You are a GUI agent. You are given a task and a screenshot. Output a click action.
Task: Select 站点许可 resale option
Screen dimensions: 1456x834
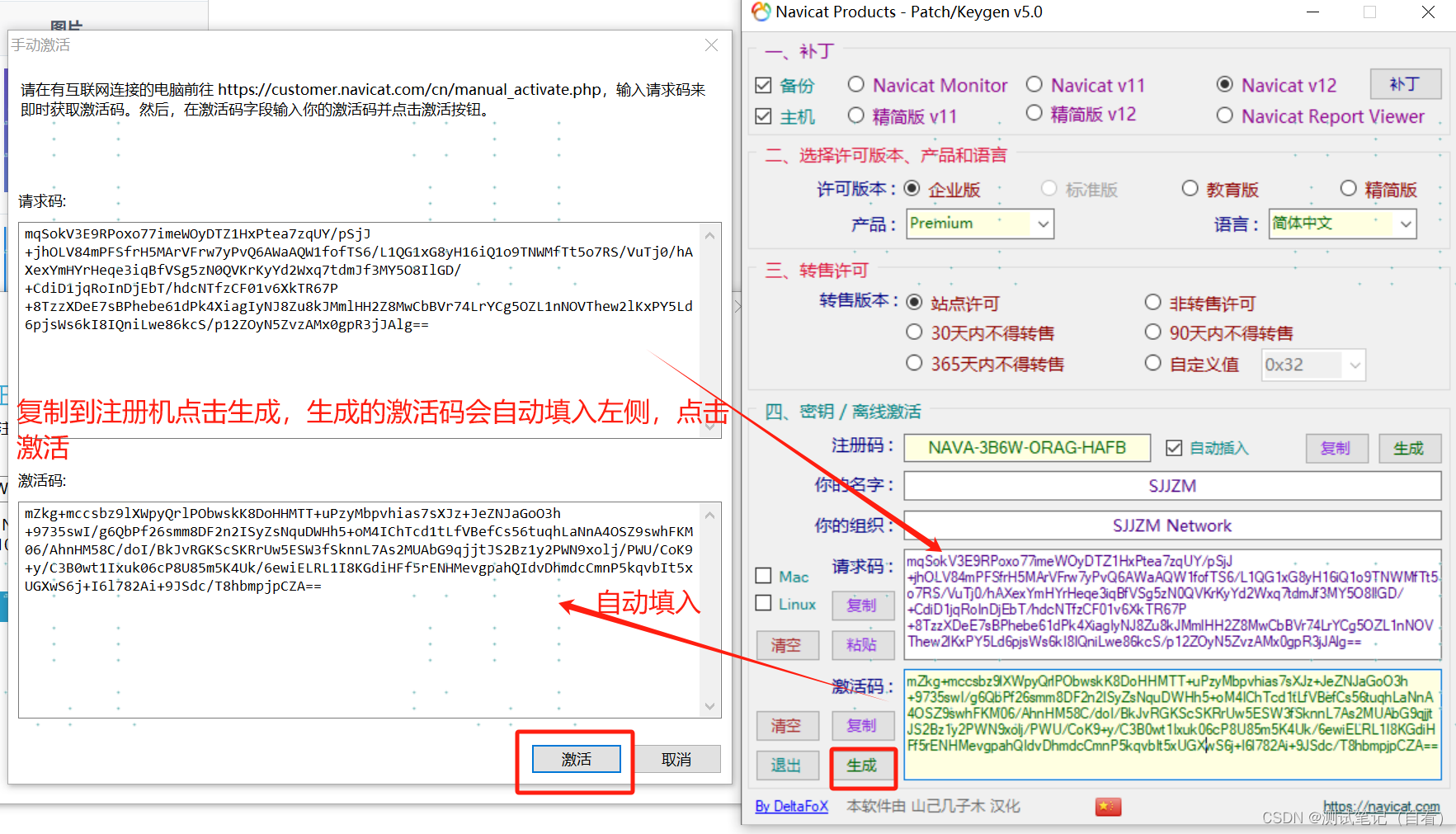click(x=914, y=302)
